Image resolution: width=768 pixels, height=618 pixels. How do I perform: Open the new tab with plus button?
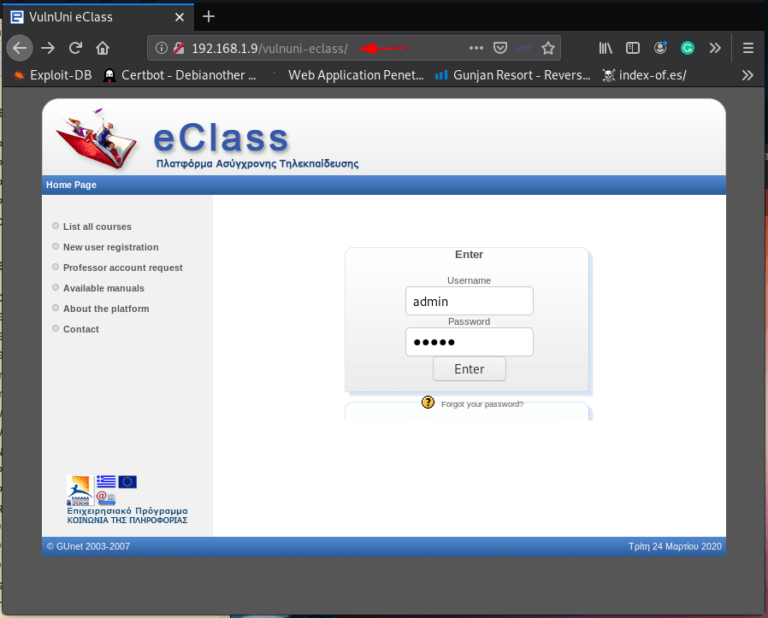tap(208, 16)
